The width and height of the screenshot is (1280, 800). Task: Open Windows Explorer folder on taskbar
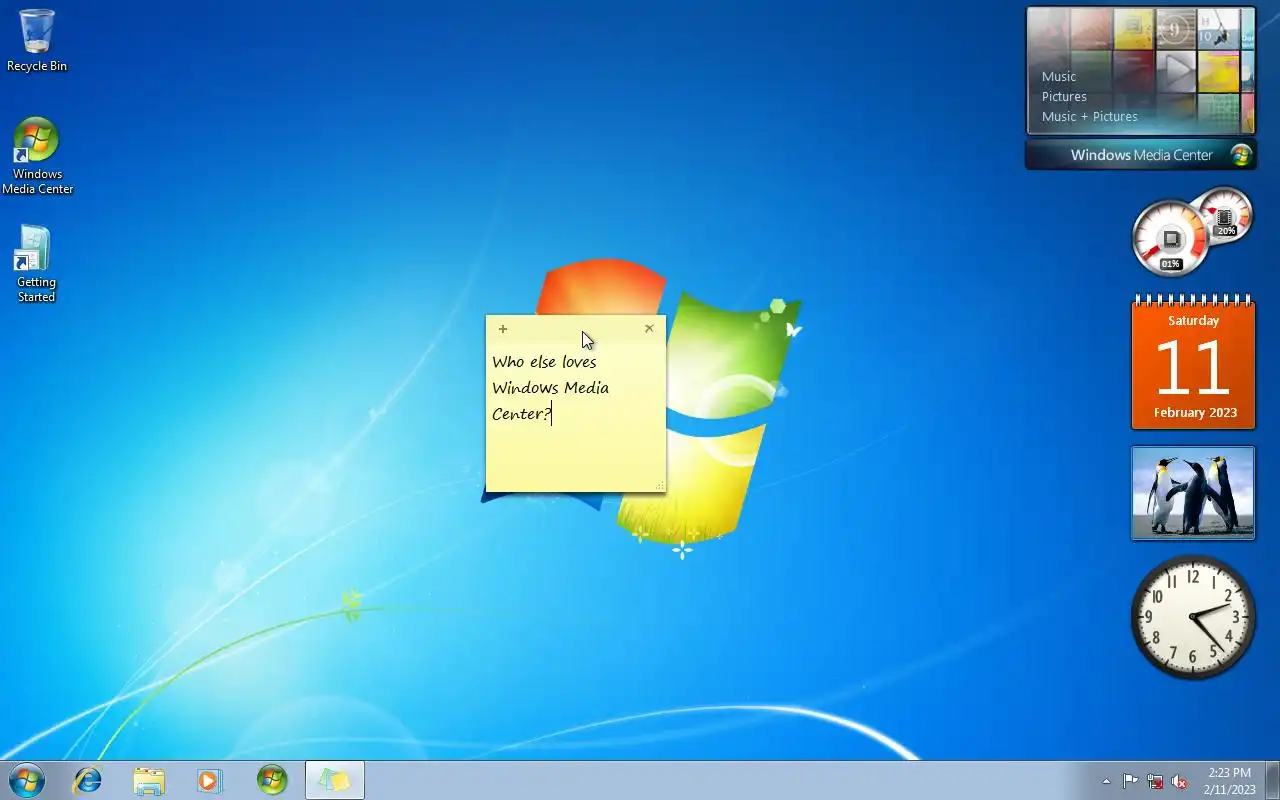tap(149, 780)
